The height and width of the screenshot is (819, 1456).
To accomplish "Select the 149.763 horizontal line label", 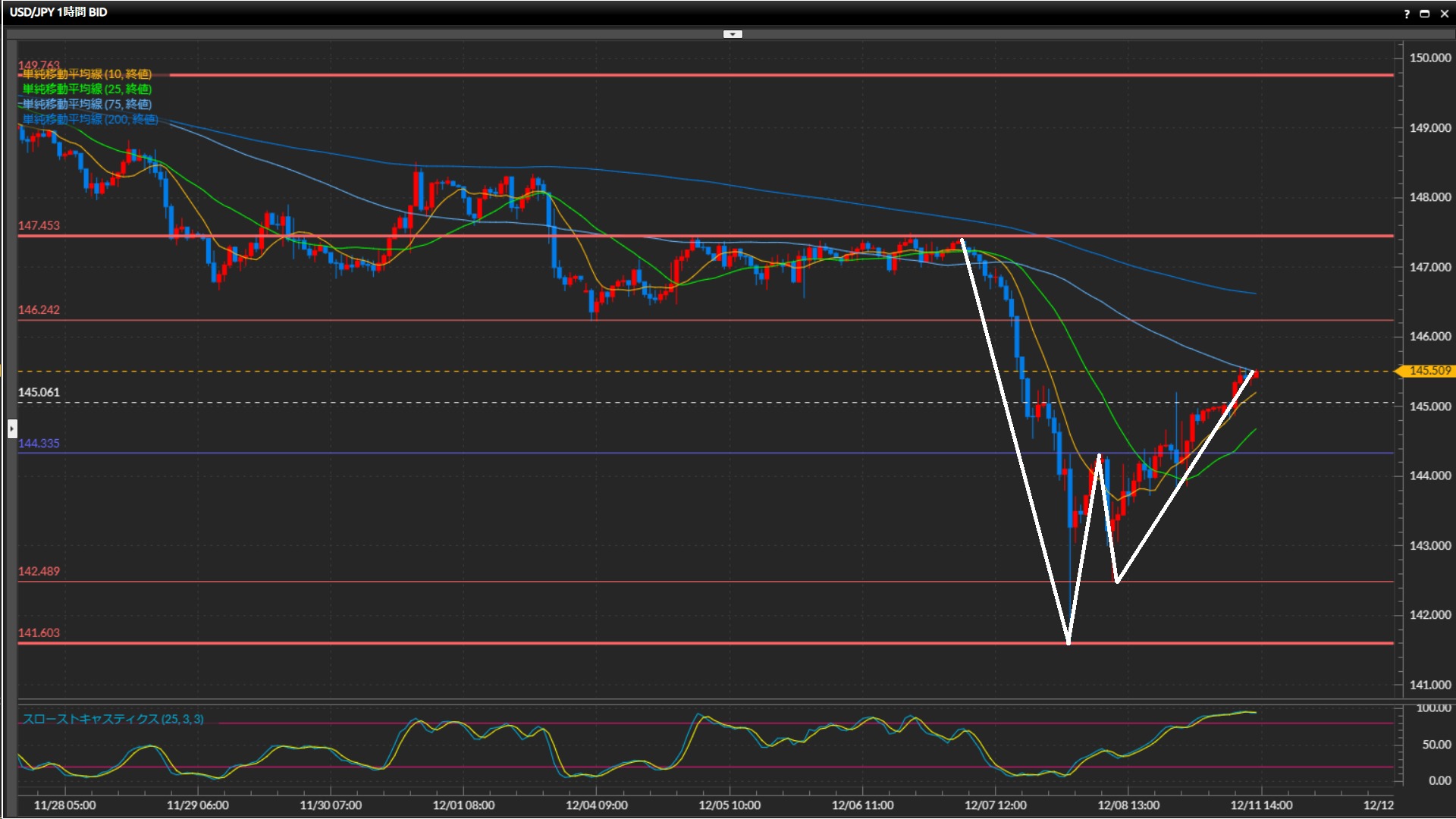I will click(x=39, y=65).
